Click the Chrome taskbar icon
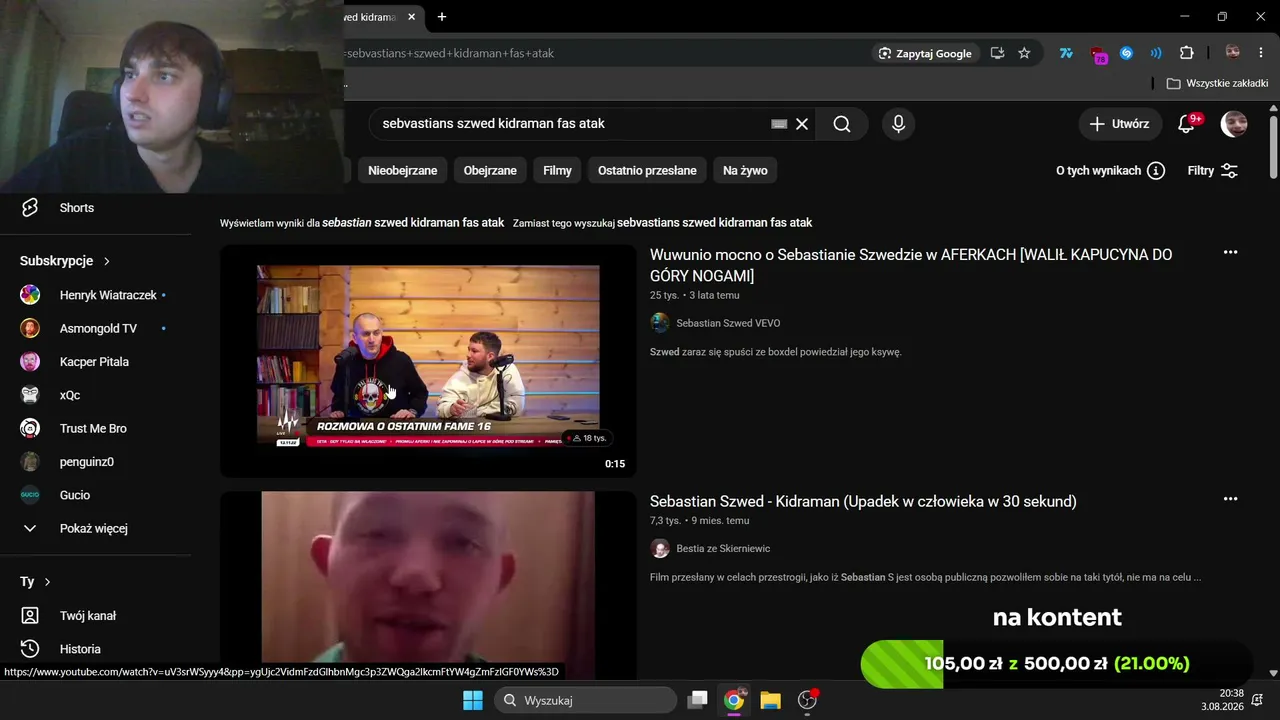Viewport: 1280px width, 720px height. point(734,700)
